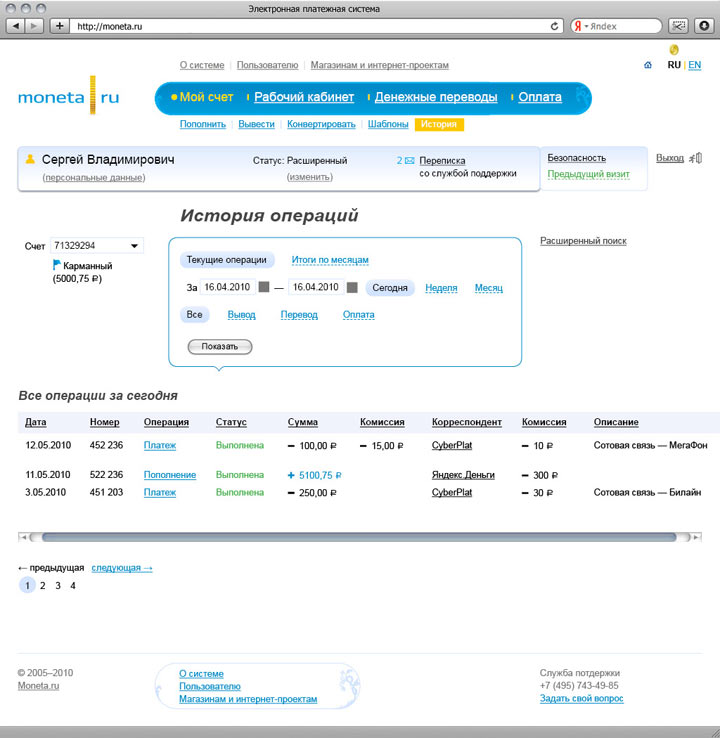
Task: Open the Расширенный поиск link
Action: 583,241
